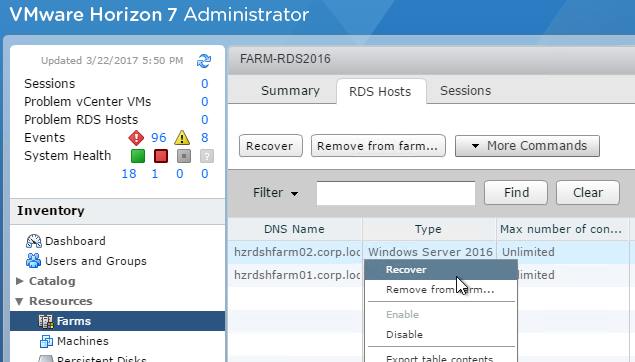Choose Remove from farm in context menu

(441, 290)
